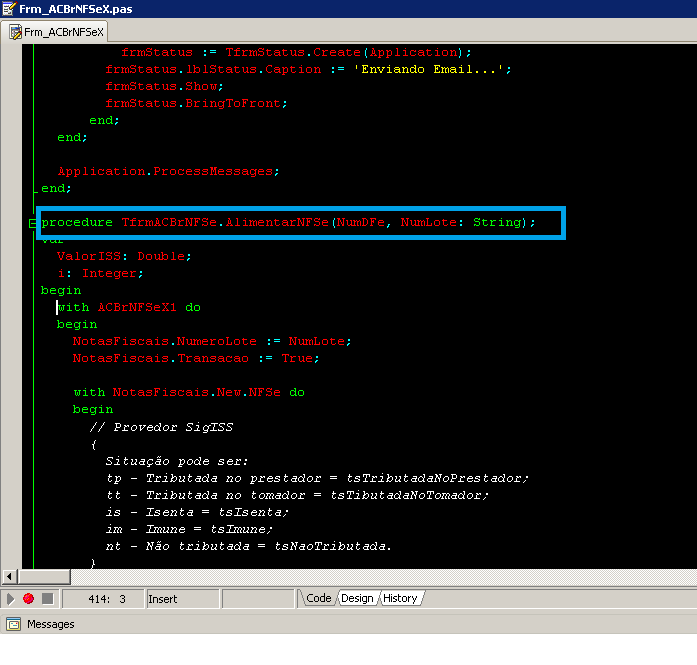Image resolution: width=697 pixels, height=665 pixels.
Task: Open the History tab
Action: coord(400,598)
